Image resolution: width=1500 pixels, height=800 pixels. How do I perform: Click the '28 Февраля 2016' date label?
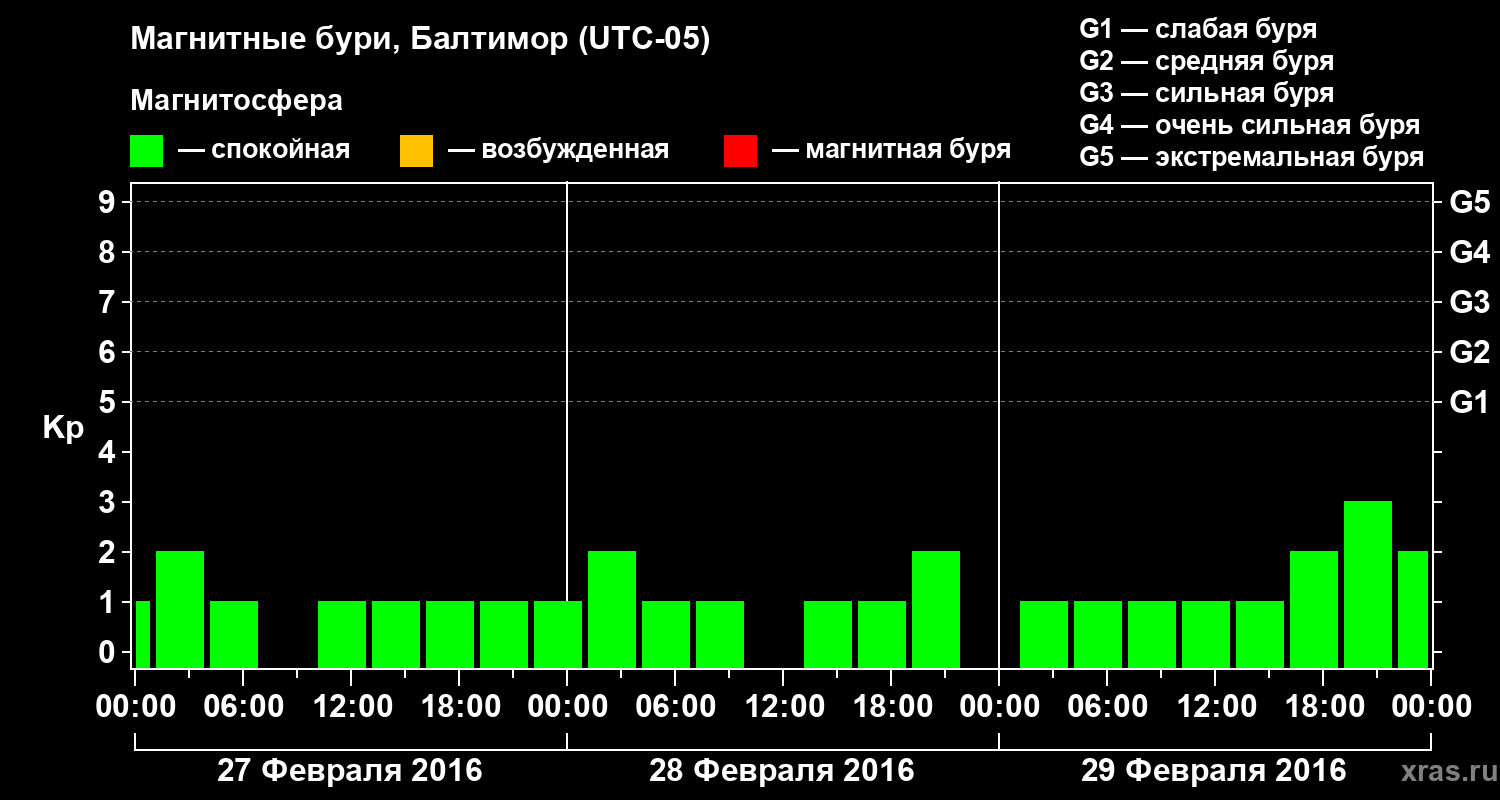(x=782, y=771)
